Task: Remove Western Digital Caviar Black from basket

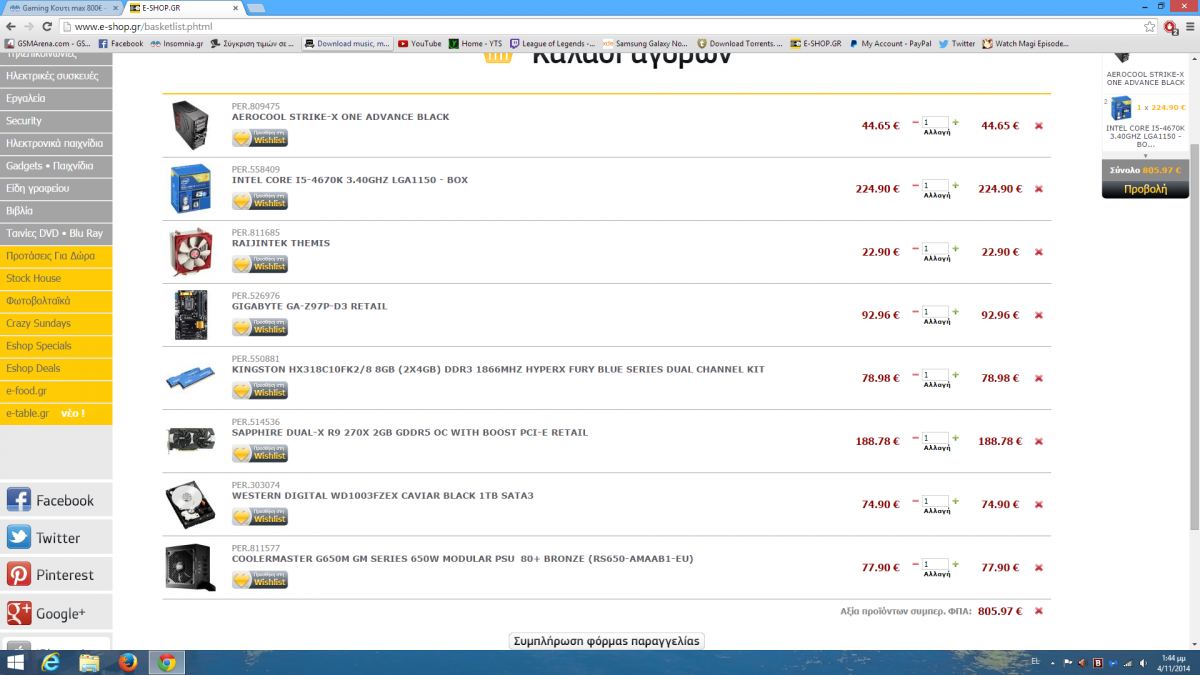Action: (1039, 504)
